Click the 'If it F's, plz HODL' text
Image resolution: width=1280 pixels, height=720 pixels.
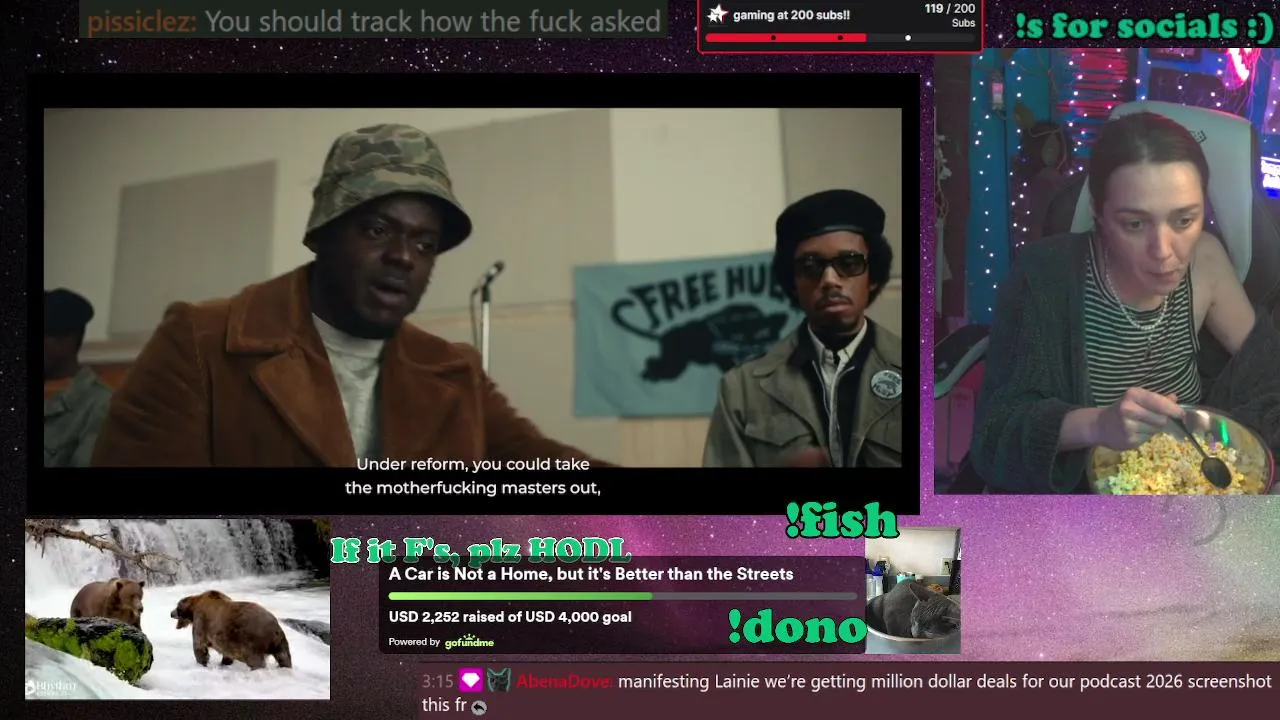481,549
